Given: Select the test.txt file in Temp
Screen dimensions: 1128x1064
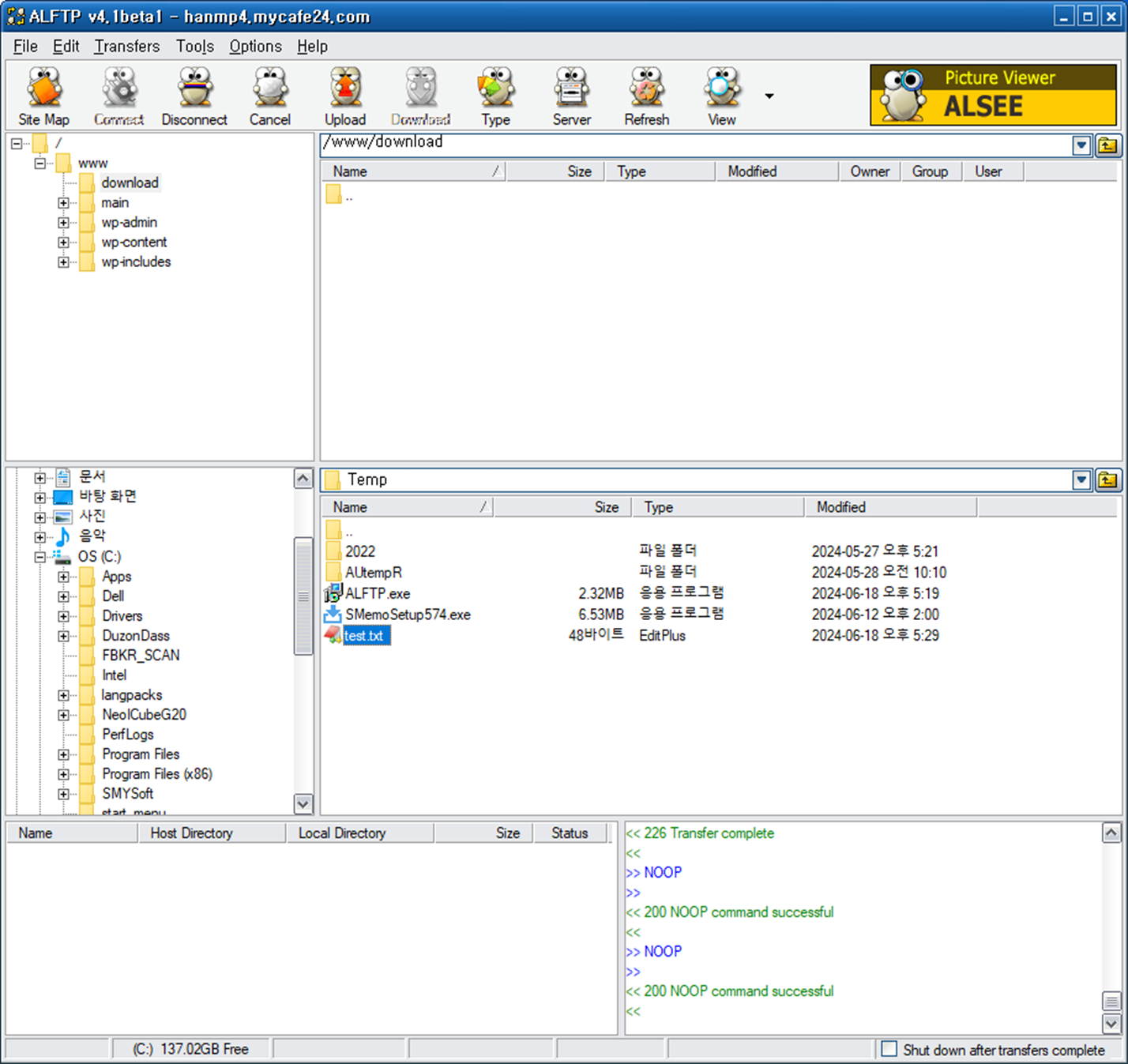Looking at the screenshot, I should (x=366, y=635).
